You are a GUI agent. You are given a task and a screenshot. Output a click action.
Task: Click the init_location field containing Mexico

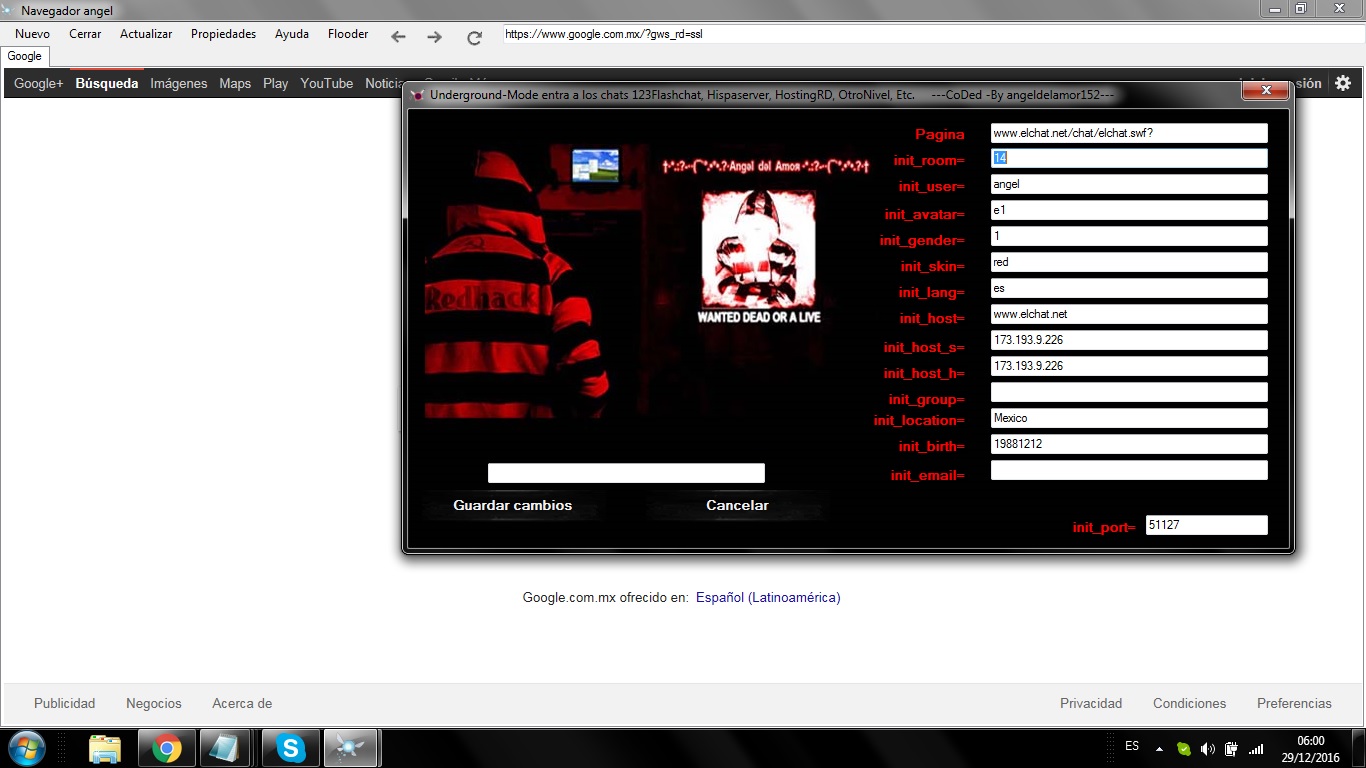coord(1129,418)
